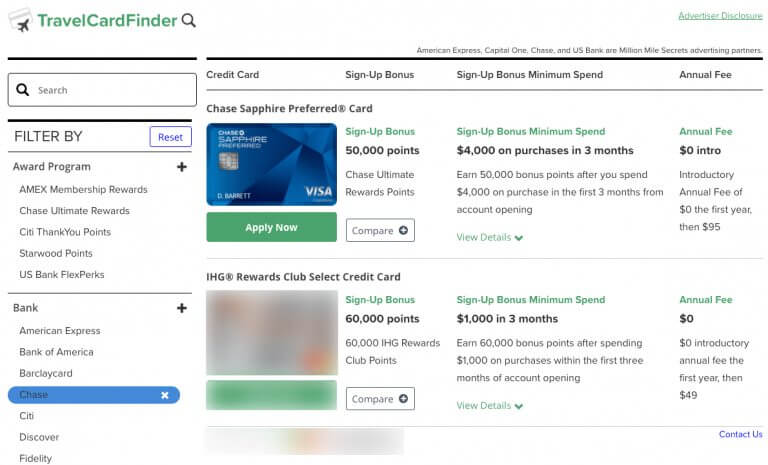Compare the IHG Rewards Club Select card
768x465 pixels.
point(380,399)
